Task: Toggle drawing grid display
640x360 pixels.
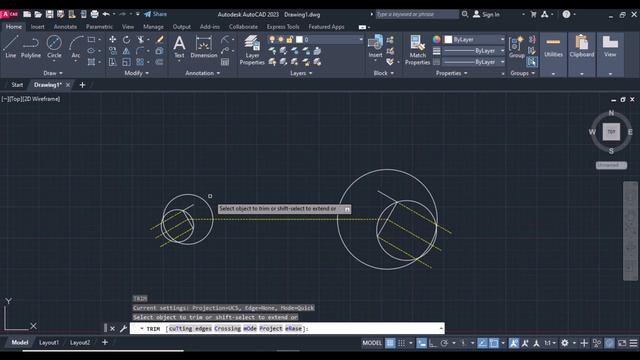Action: pos(390,343)
